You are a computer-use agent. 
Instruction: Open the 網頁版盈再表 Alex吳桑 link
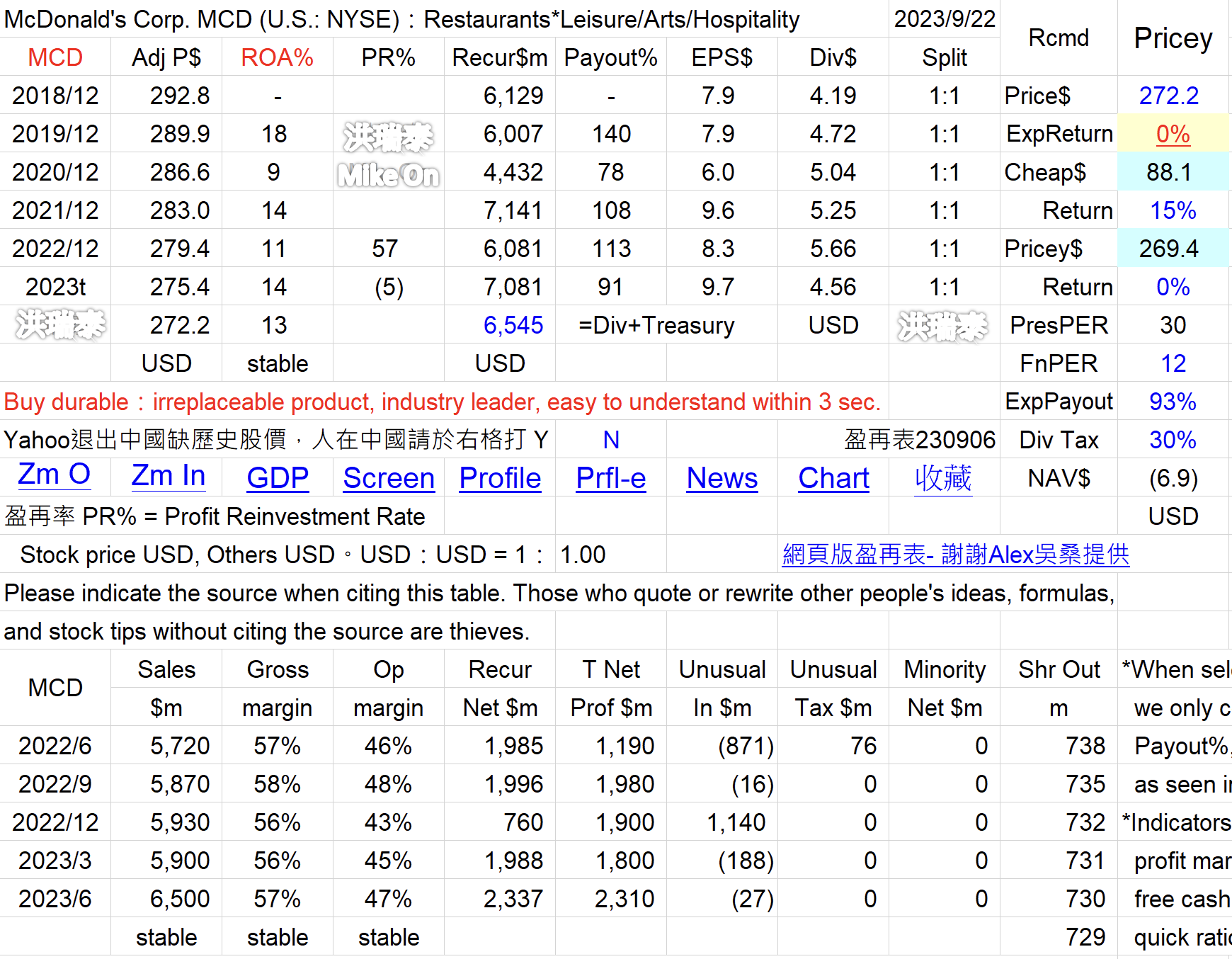956,555
